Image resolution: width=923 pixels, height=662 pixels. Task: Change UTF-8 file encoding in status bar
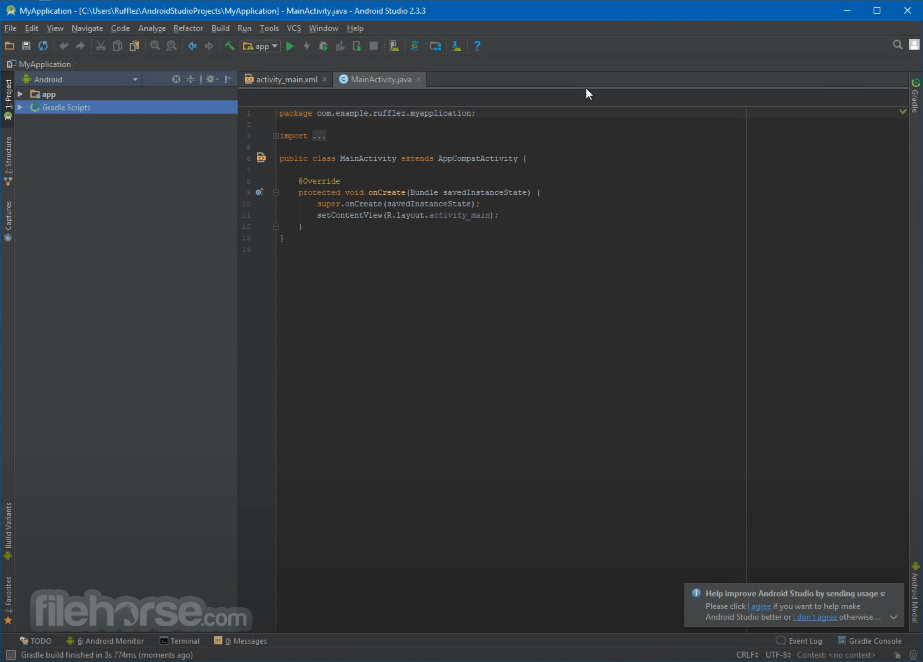point(778,655)
